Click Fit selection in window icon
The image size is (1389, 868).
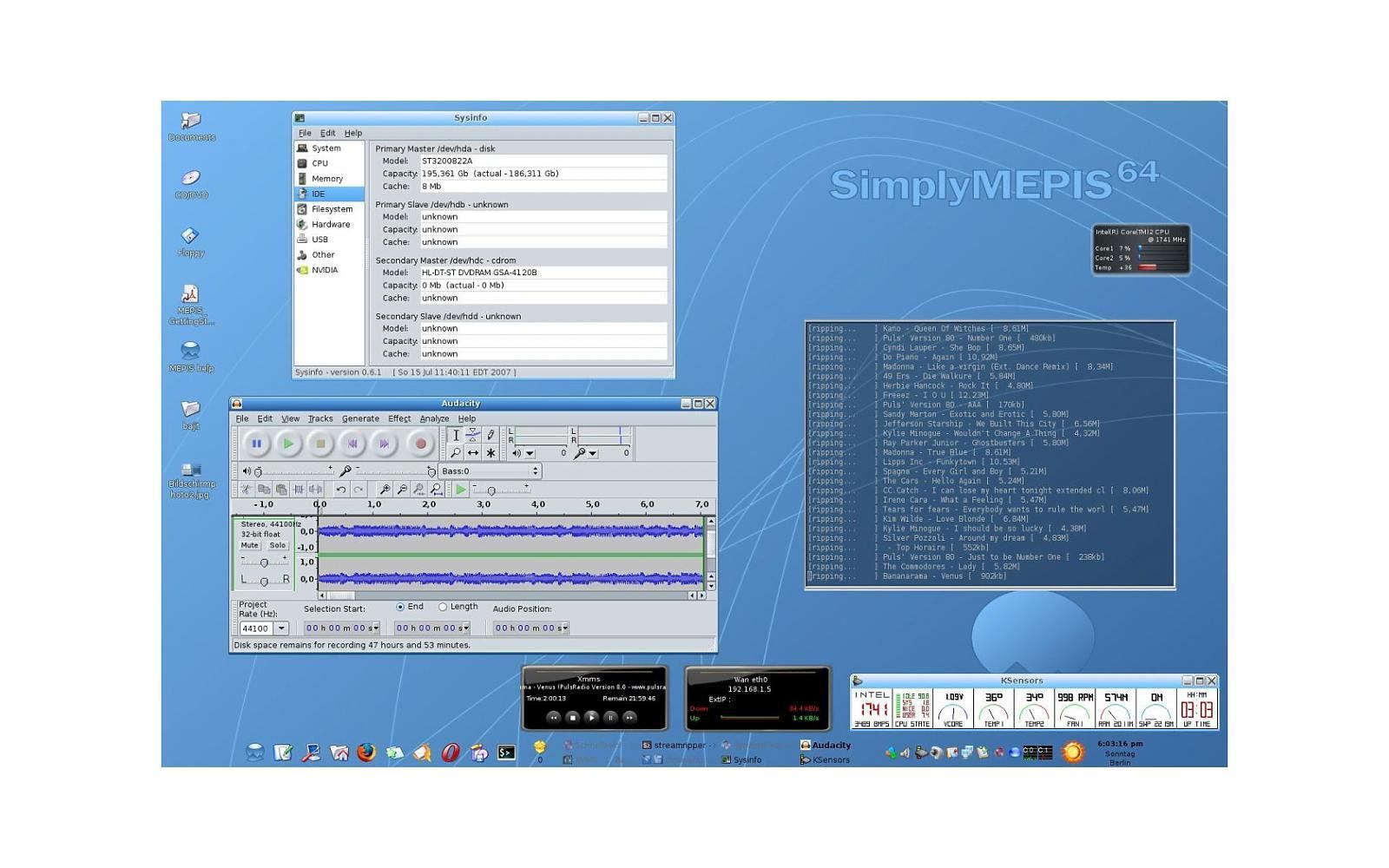[x=419, y=490]
